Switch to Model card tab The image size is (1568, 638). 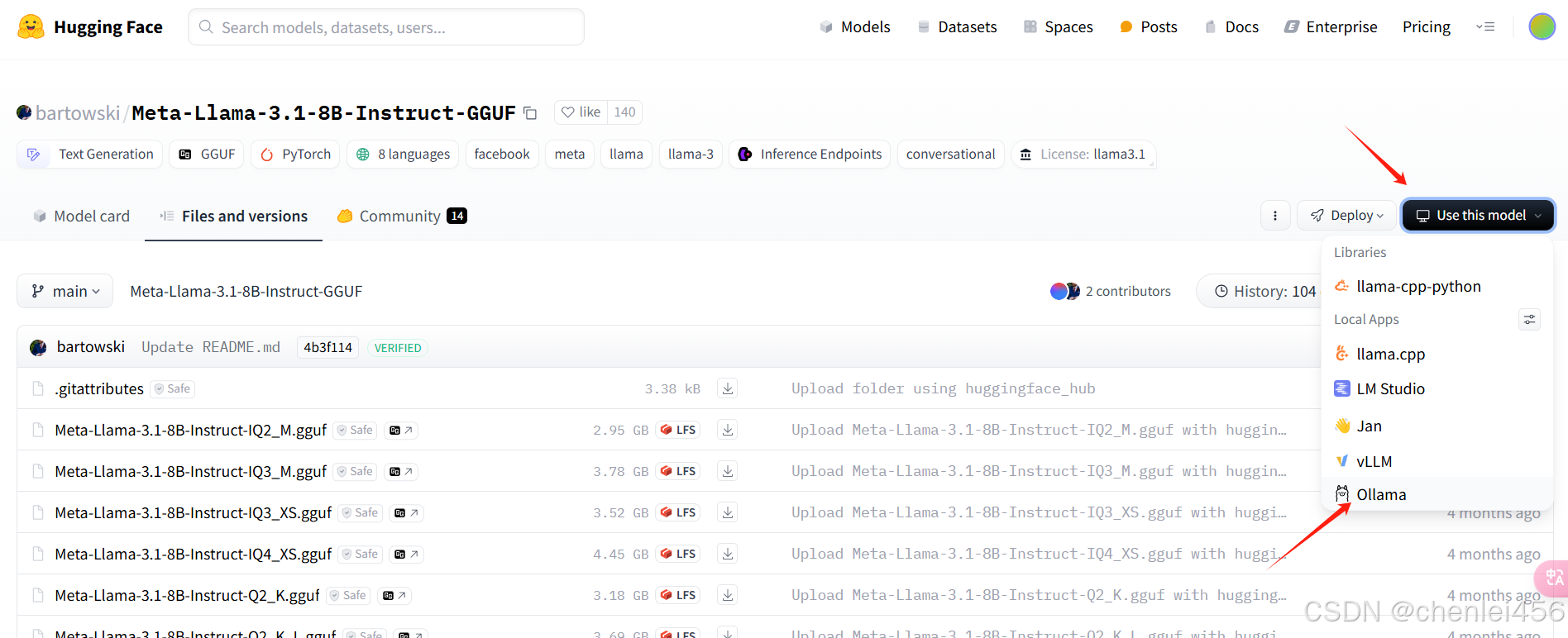click(x=81, y=216)
